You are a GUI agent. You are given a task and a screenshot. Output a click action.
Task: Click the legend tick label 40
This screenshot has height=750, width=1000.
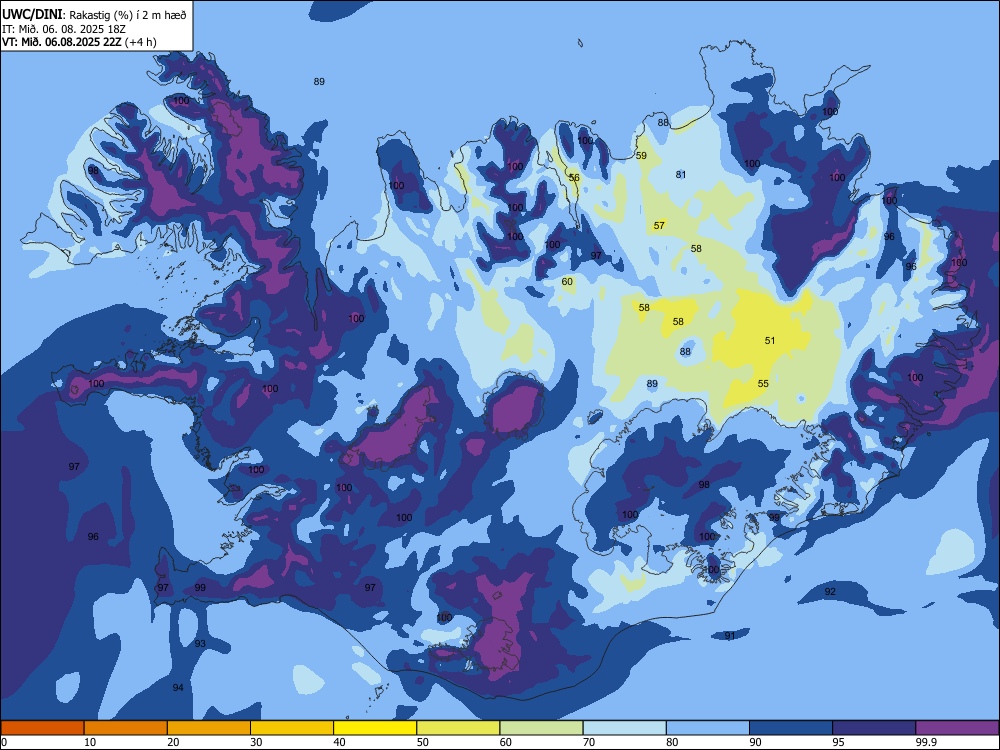[x=339, y=742]
